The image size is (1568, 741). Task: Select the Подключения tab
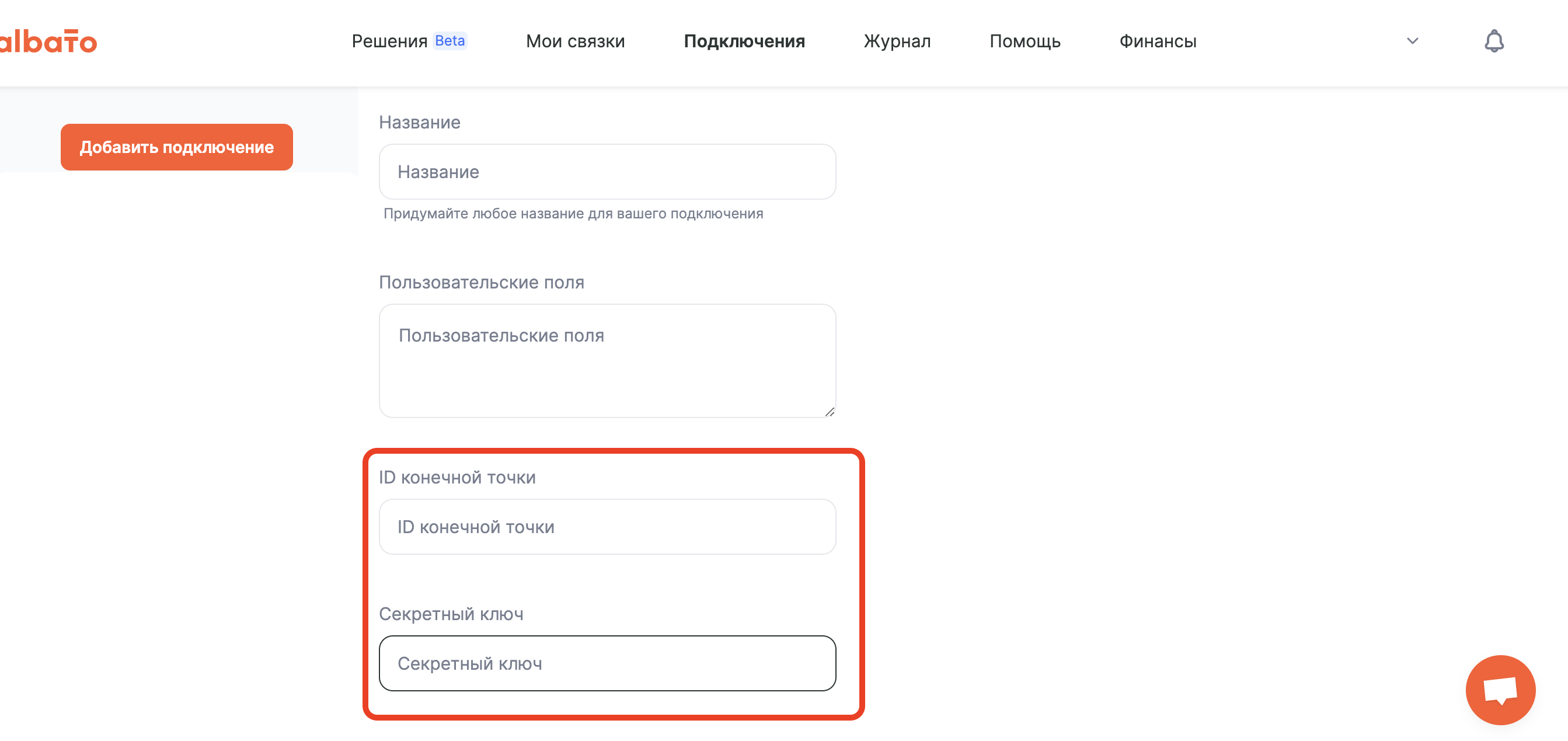tap(744, 41)
